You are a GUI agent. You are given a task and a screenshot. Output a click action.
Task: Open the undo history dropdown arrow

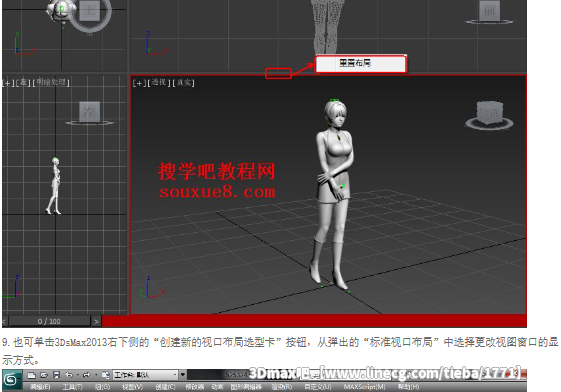coord(78,375)
